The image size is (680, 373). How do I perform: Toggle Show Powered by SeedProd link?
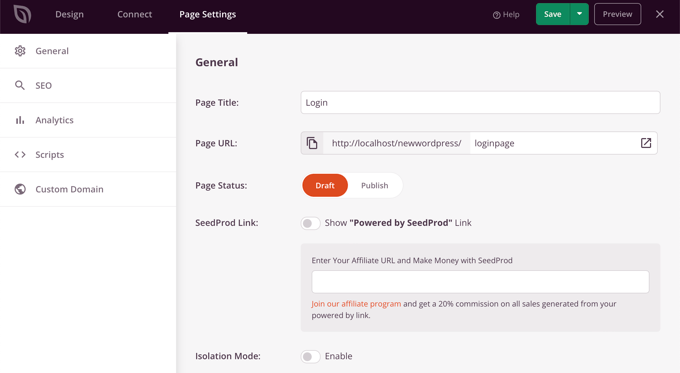pos(311,223)
